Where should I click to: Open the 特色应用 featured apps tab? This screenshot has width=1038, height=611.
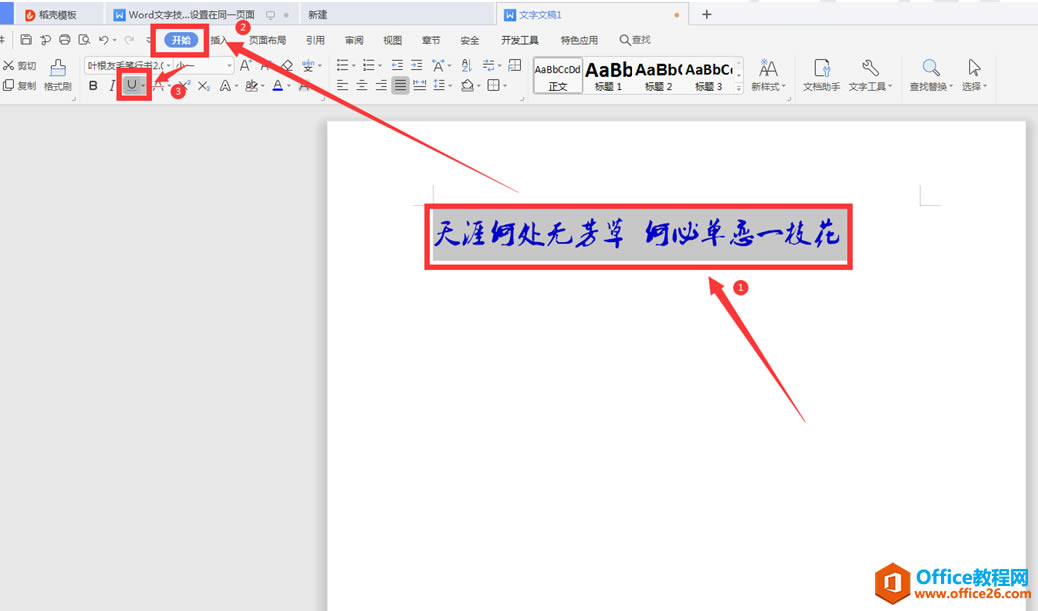(579, 40)
